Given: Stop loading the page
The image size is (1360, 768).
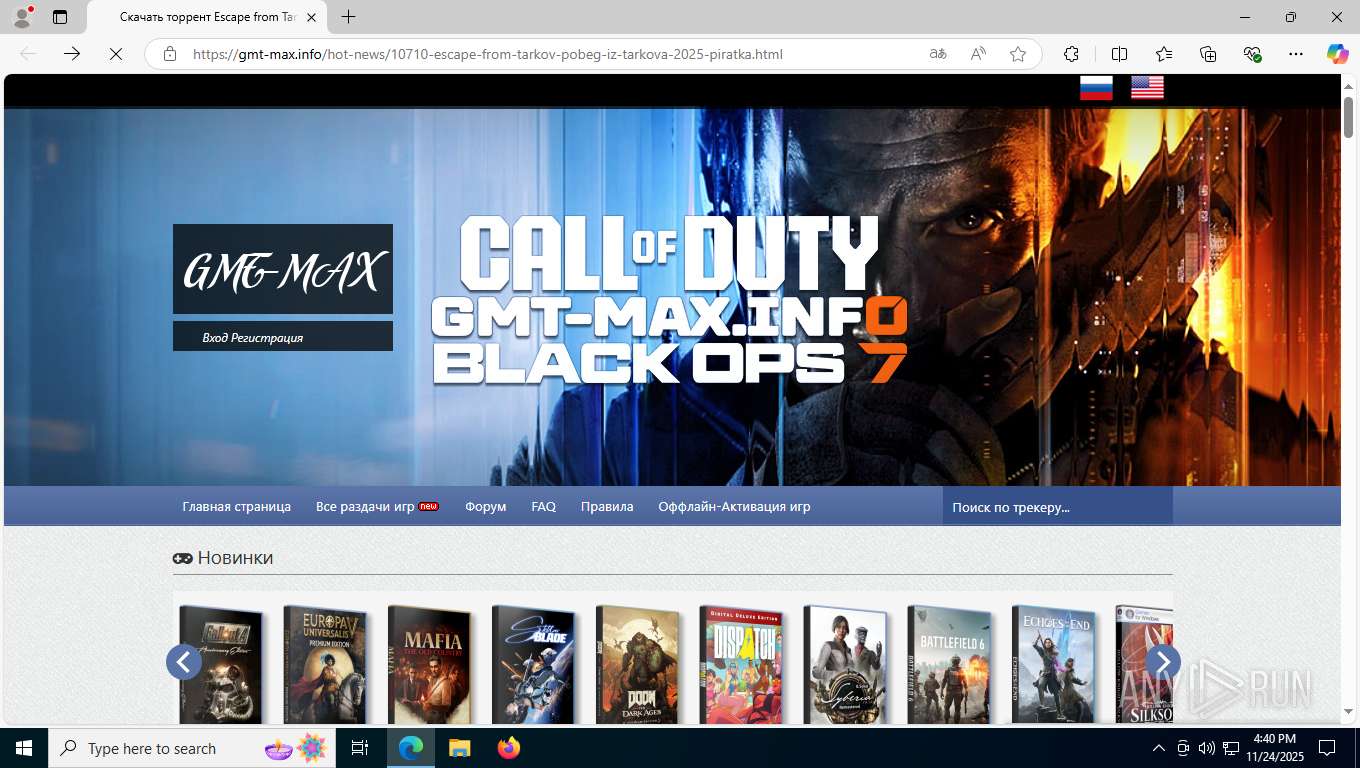Looking at the screenshot, I should coord(116,54).
